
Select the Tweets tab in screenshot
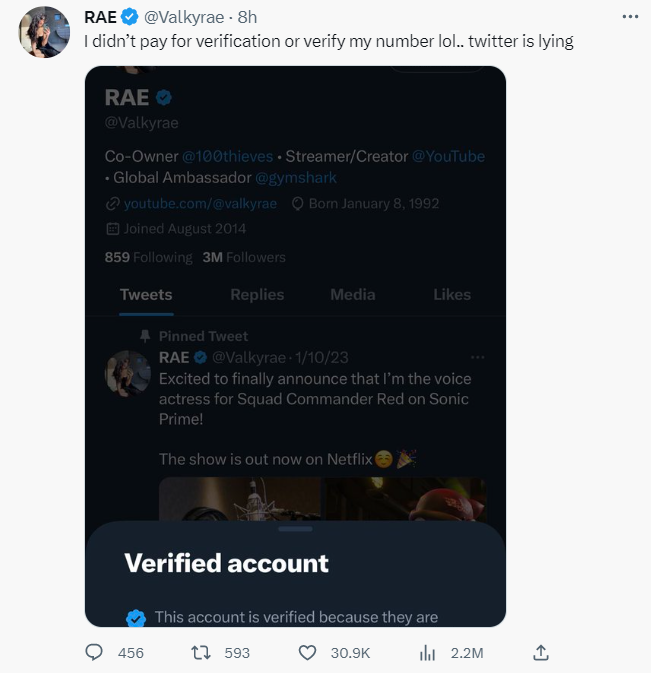coord(146,295)
